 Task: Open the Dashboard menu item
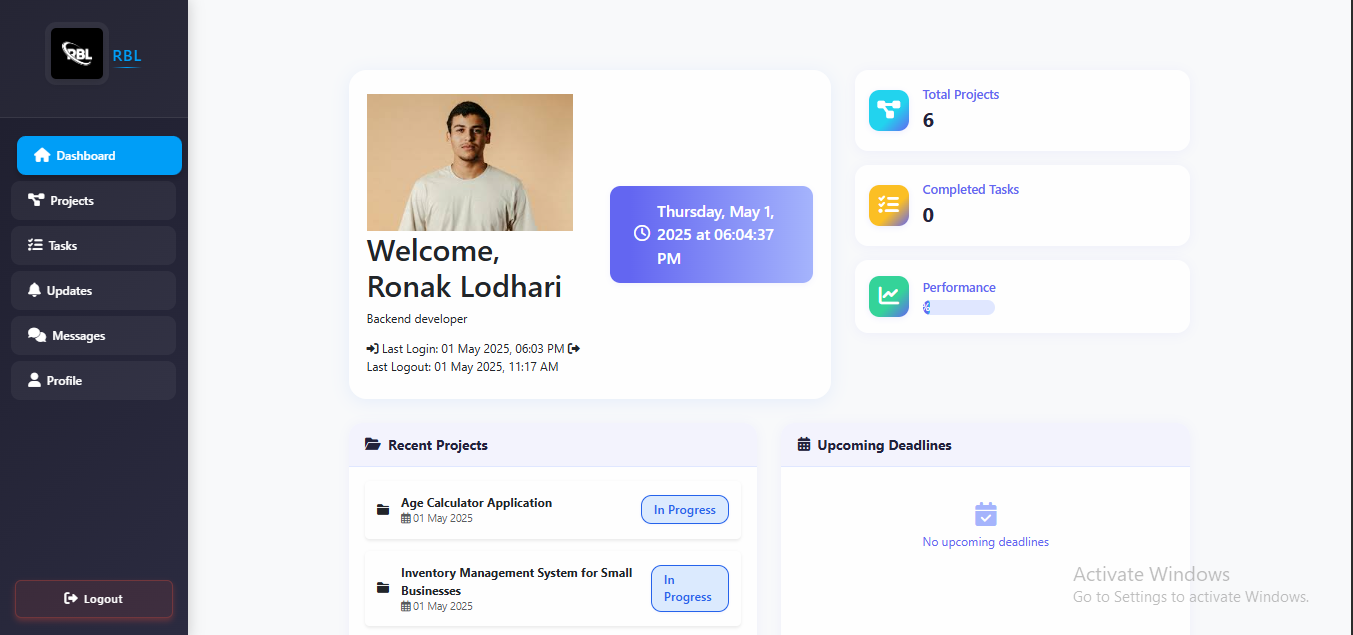pyautogui.click(x=99, y=156)
